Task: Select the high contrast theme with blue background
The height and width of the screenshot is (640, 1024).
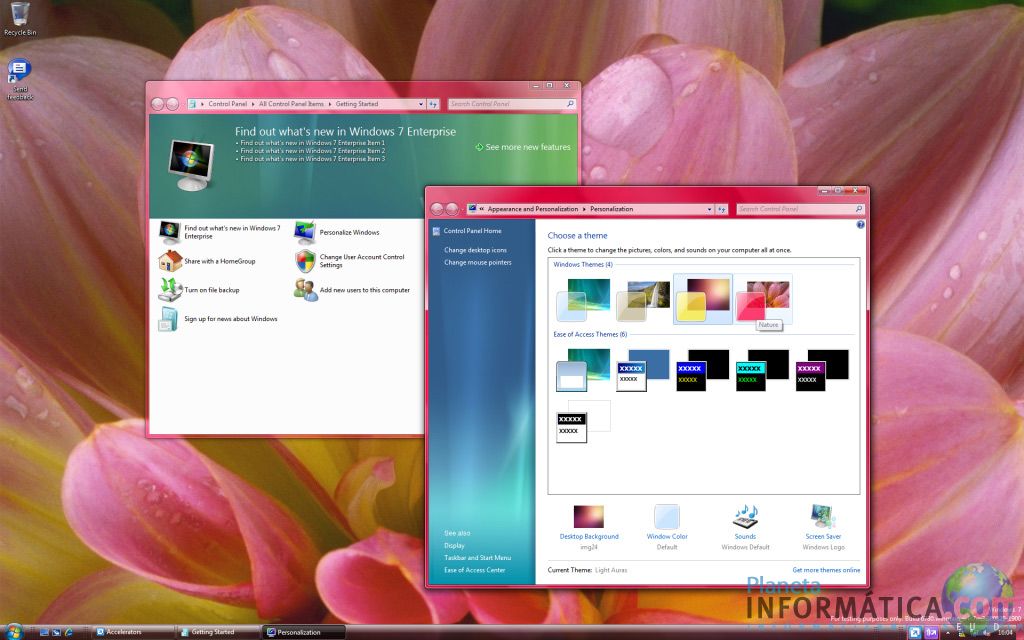Action: [643, 370]
